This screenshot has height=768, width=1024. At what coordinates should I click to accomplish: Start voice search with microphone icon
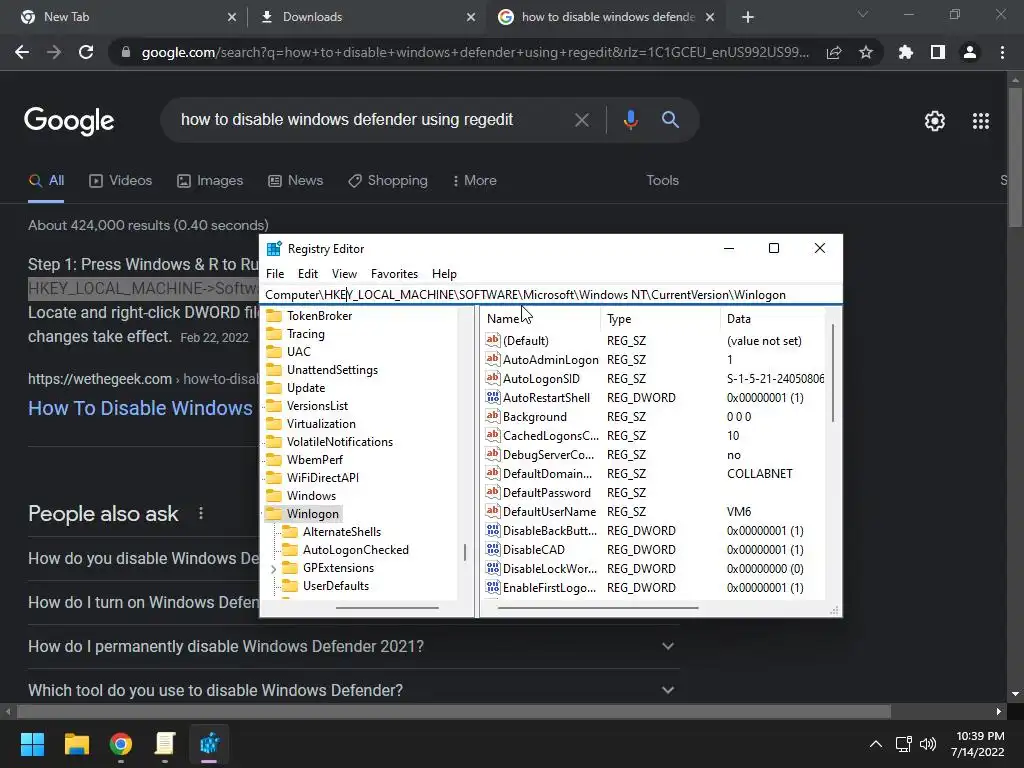click(630, 120)
